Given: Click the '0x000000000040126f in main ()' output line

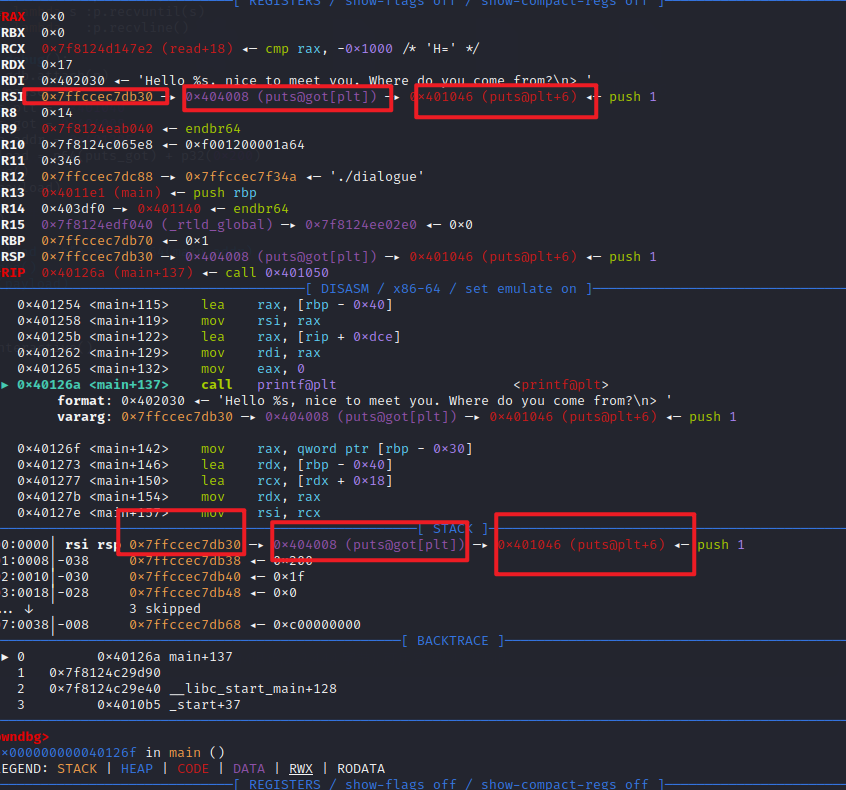Looking at the screenshot, I should click(112, 753).
